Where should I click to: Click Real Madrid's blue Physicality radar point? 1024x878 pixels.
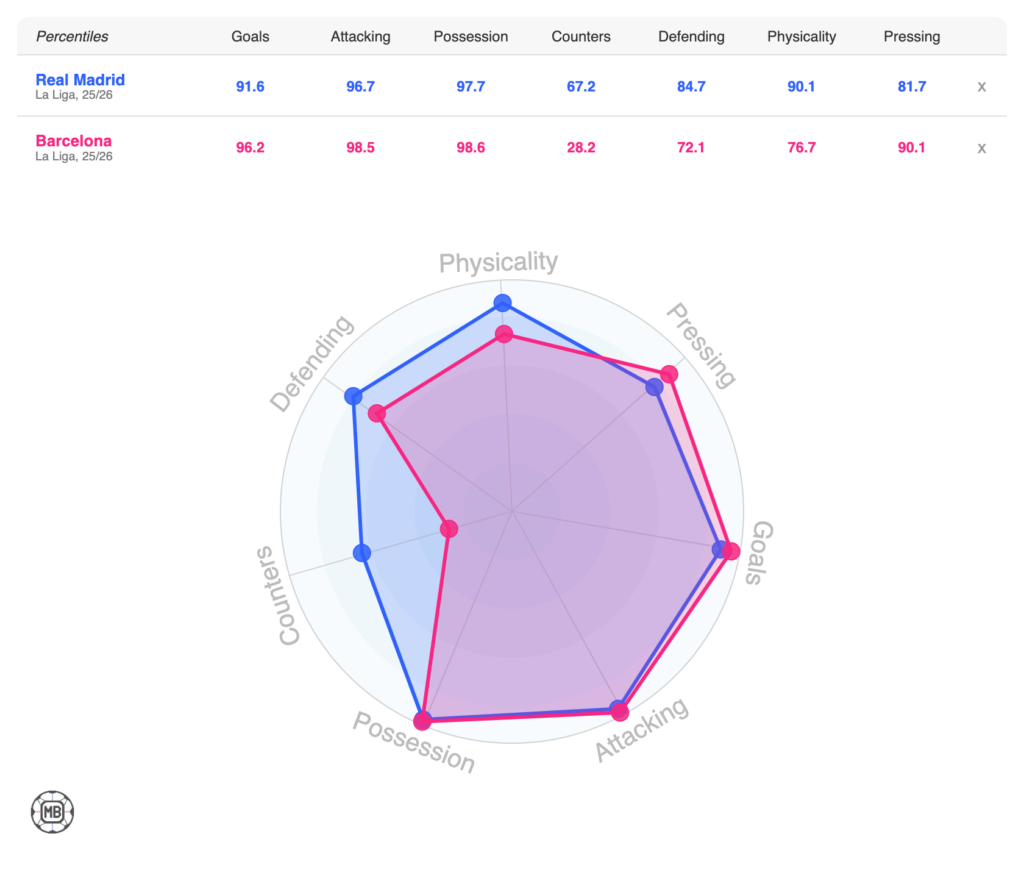pos(503,303)
